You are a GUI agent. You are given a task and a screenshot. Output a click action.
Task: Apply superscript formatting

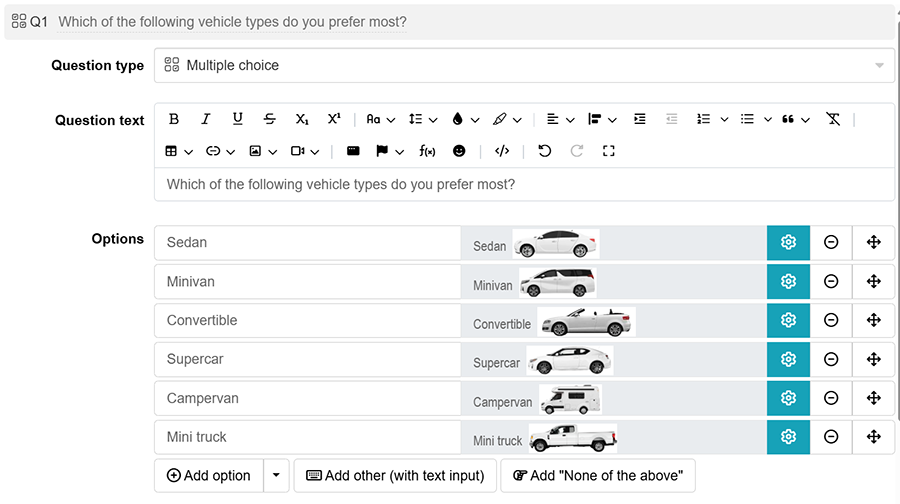point(334,119)
